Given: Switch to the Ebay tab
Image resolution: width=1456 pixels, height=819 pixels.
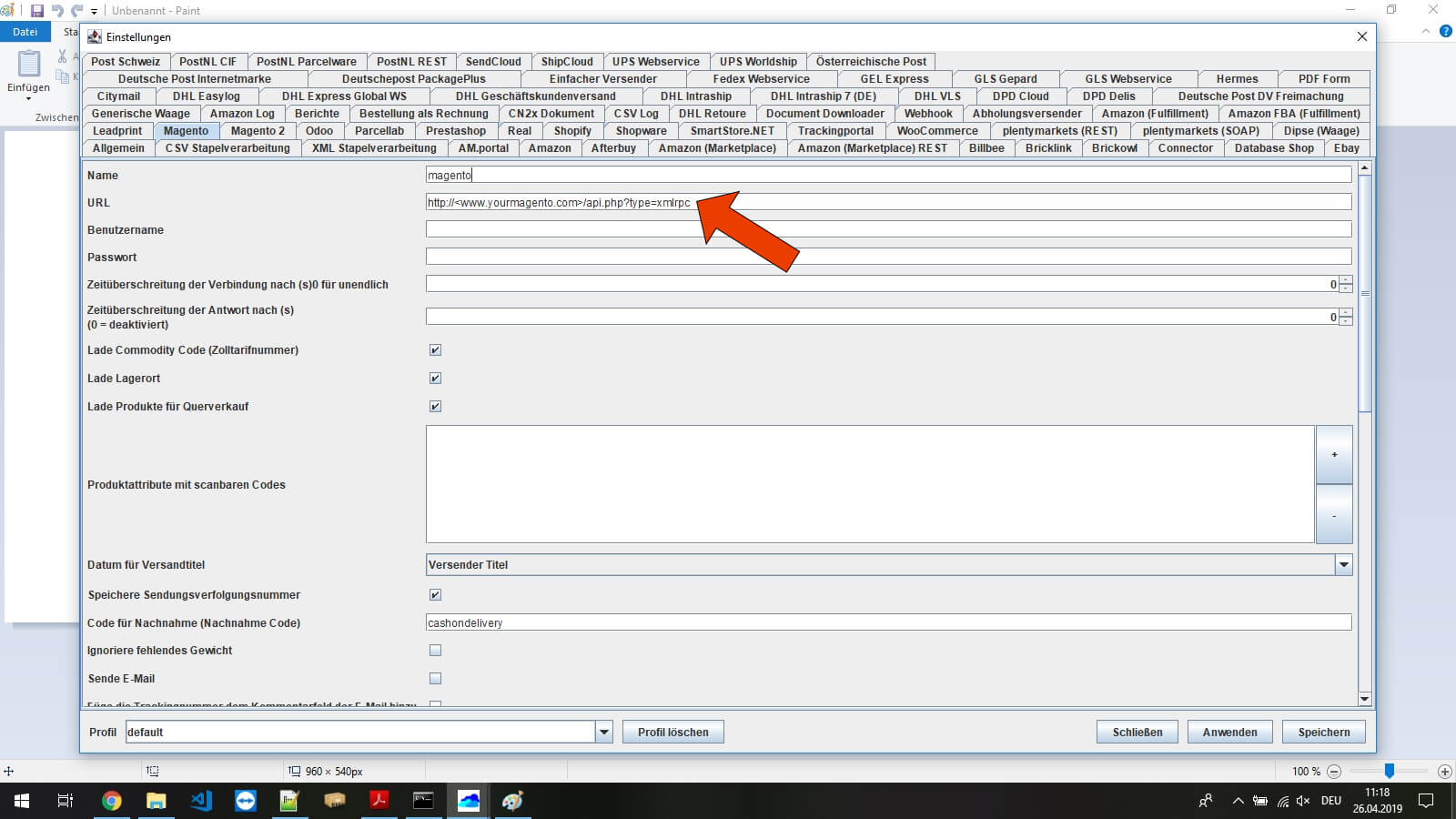Looking at the screenshot, I should tap(1347, 148).
